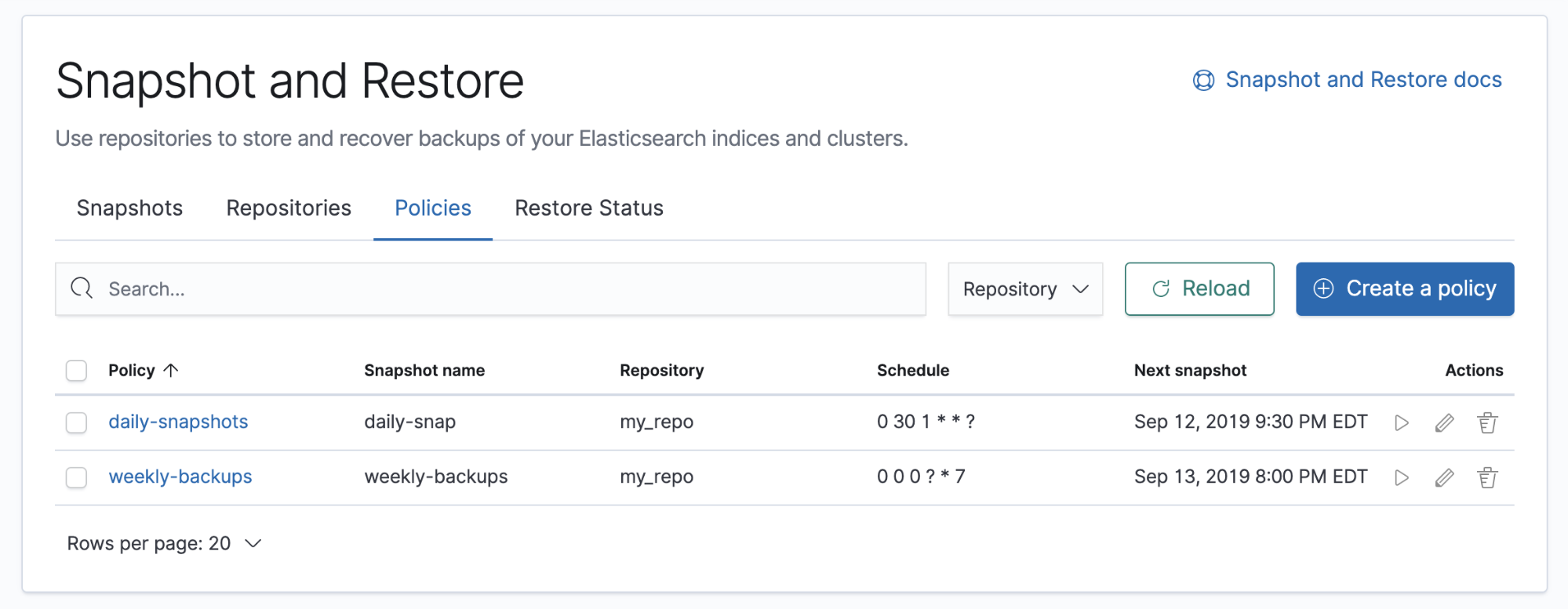Image resolution: width=1568 pixels, height=609 pixels.
Task: Go to the Restore Status tab
Action: tap(588, 208)
